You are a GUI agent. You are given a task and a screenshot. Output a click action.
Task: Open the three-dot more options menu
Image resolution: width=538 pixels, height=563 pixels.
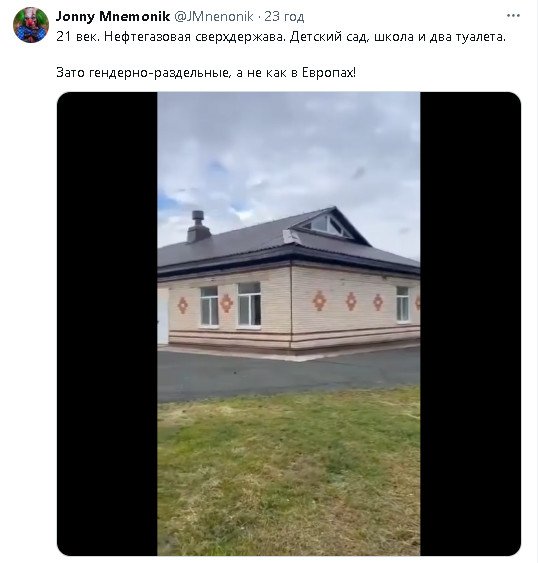513,15
